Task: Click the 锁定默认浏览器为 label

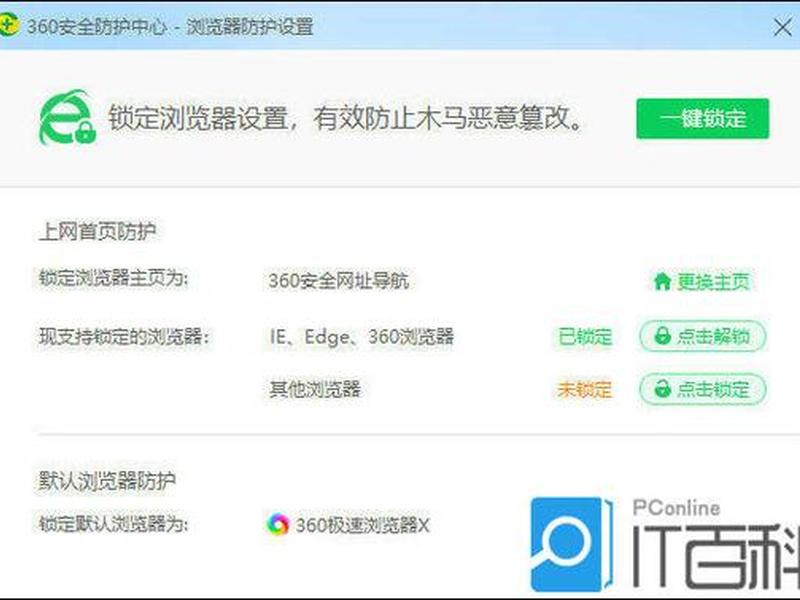Action: click(x=113, y=523)
